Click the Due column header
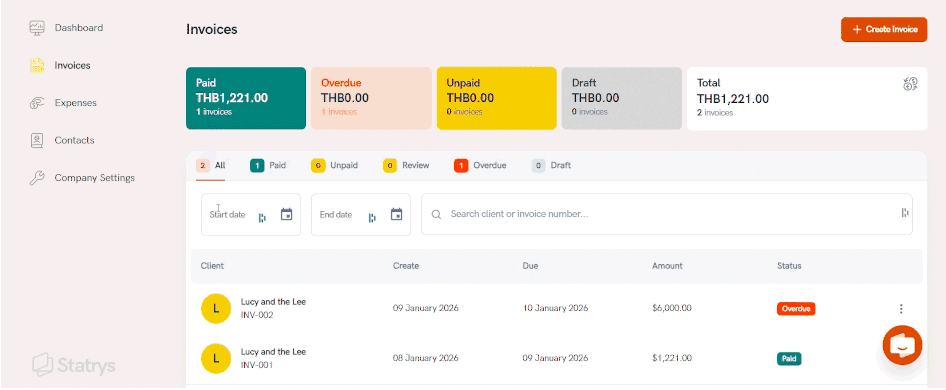The width and height of the screenshot is (946, 390). 530,266
